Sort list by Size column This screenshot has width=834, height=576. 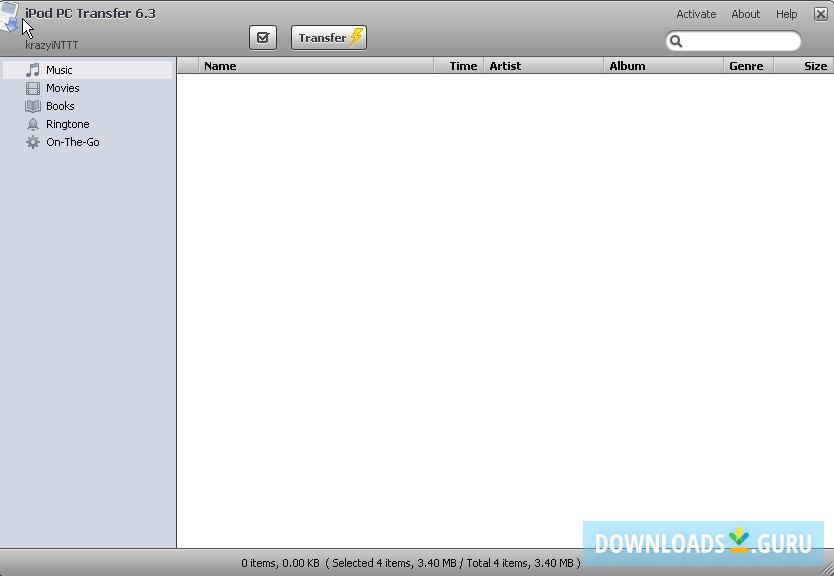click(804, 65)
